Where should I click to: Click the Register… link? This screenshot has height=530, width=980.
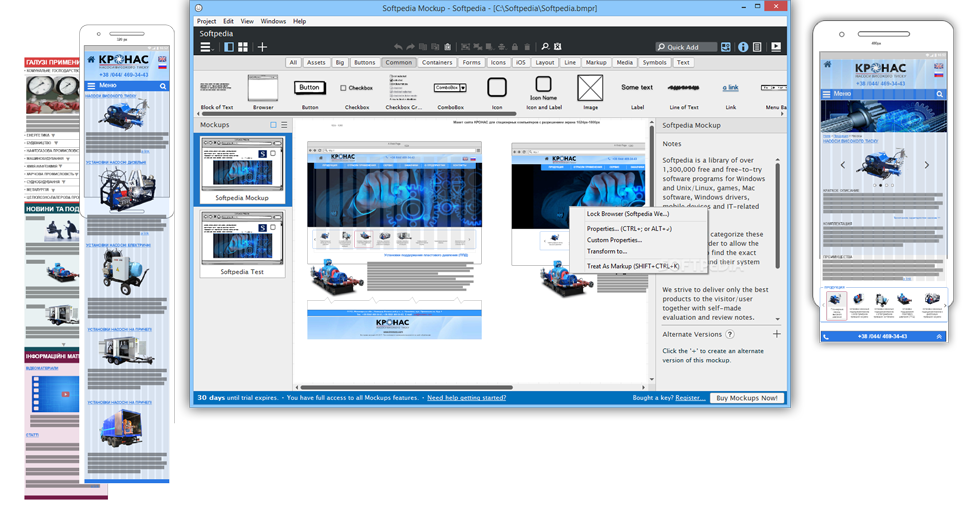[691, 398]
